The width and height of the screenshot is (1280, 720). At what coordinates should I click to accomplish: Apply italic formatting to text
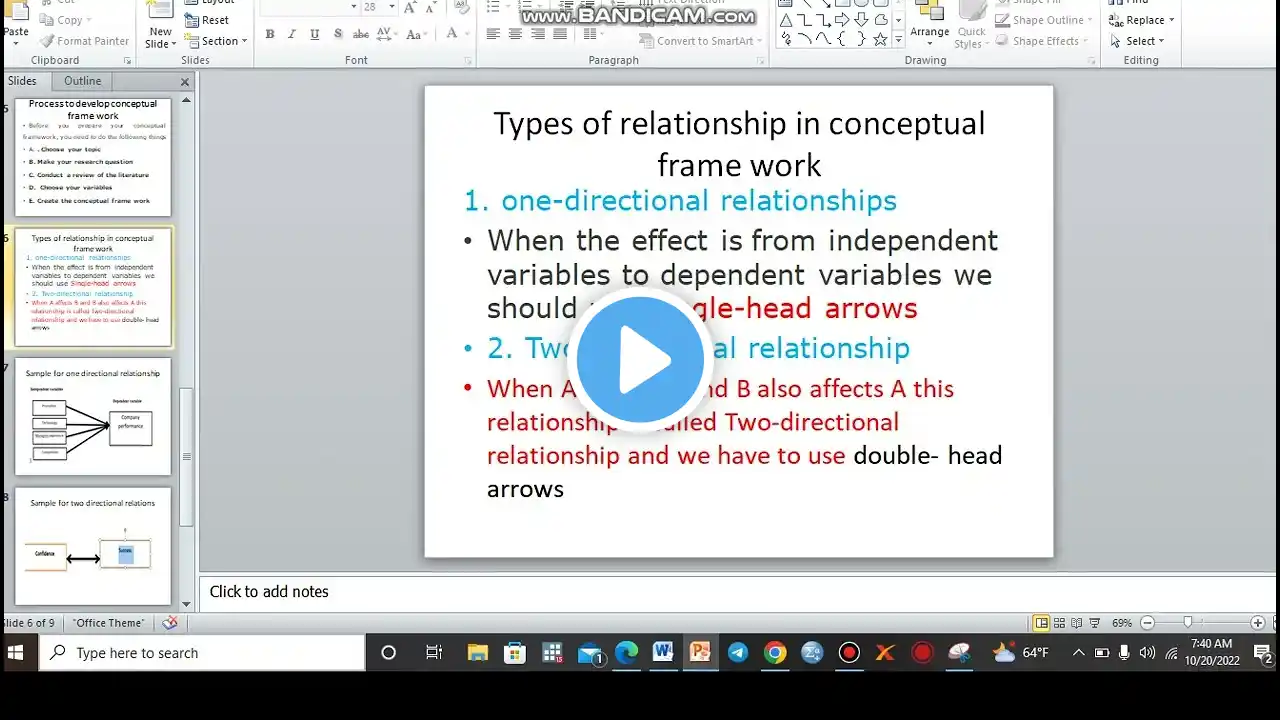pos(292,34)
